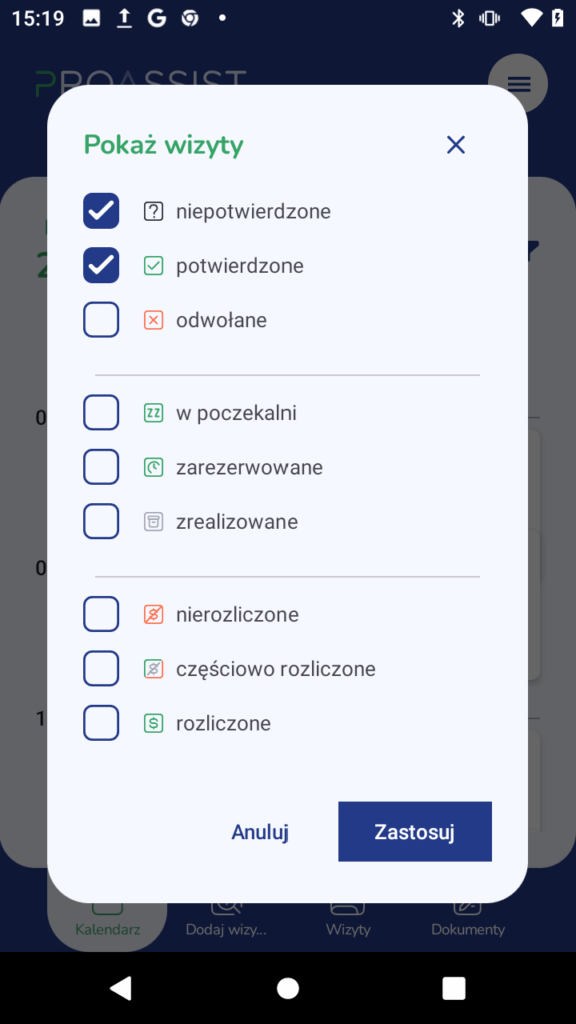
Task: Uncheck the niepotwierdzone checkbox
Action: [101, 211]
